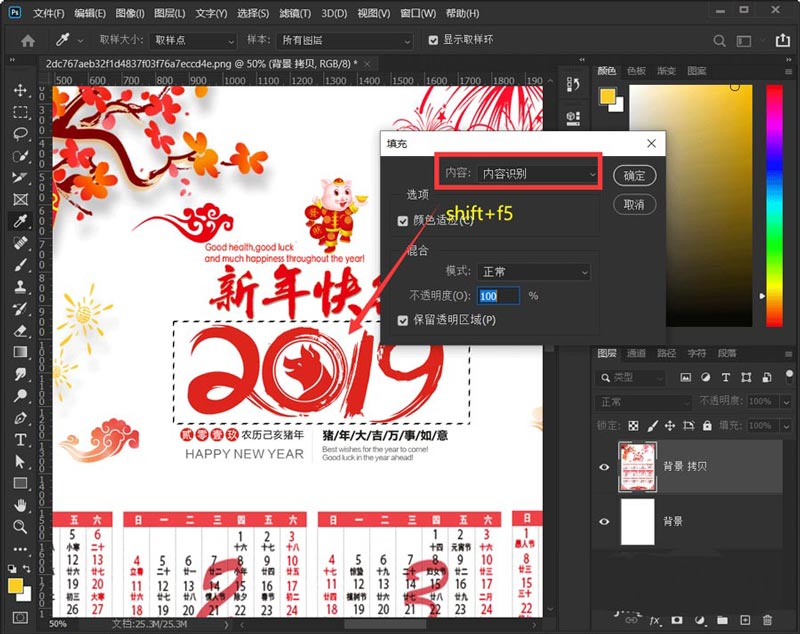Select the Lasso tool

pyautogui.click(x=20, y=134)
